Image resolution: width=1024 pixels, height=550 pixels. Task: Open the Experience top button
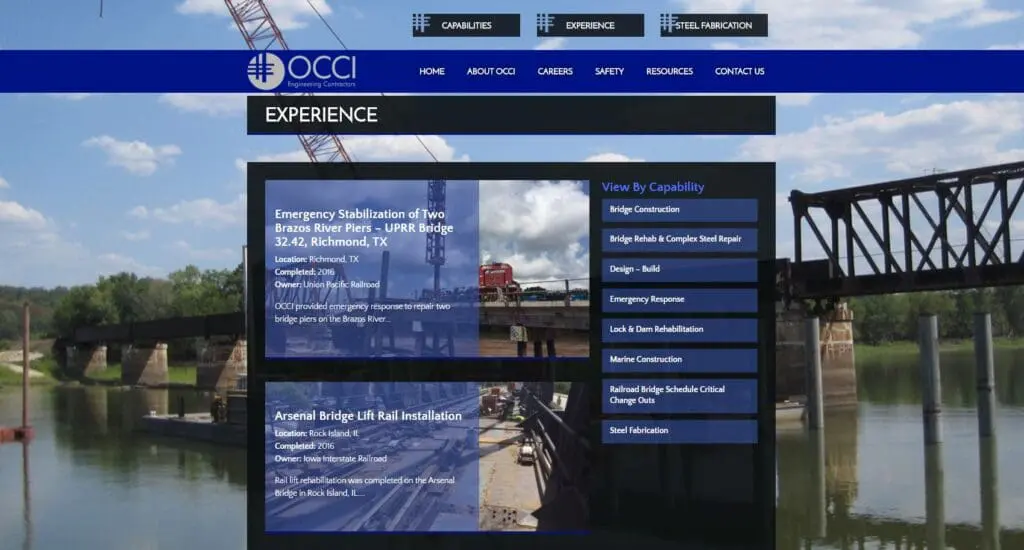(590, 25)
